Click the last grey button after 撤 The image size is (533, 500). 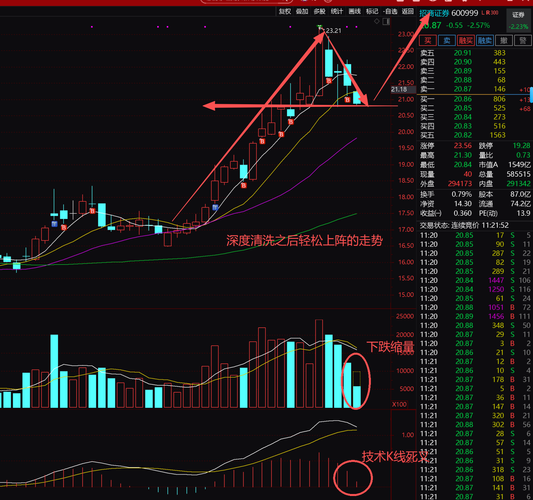523,41
